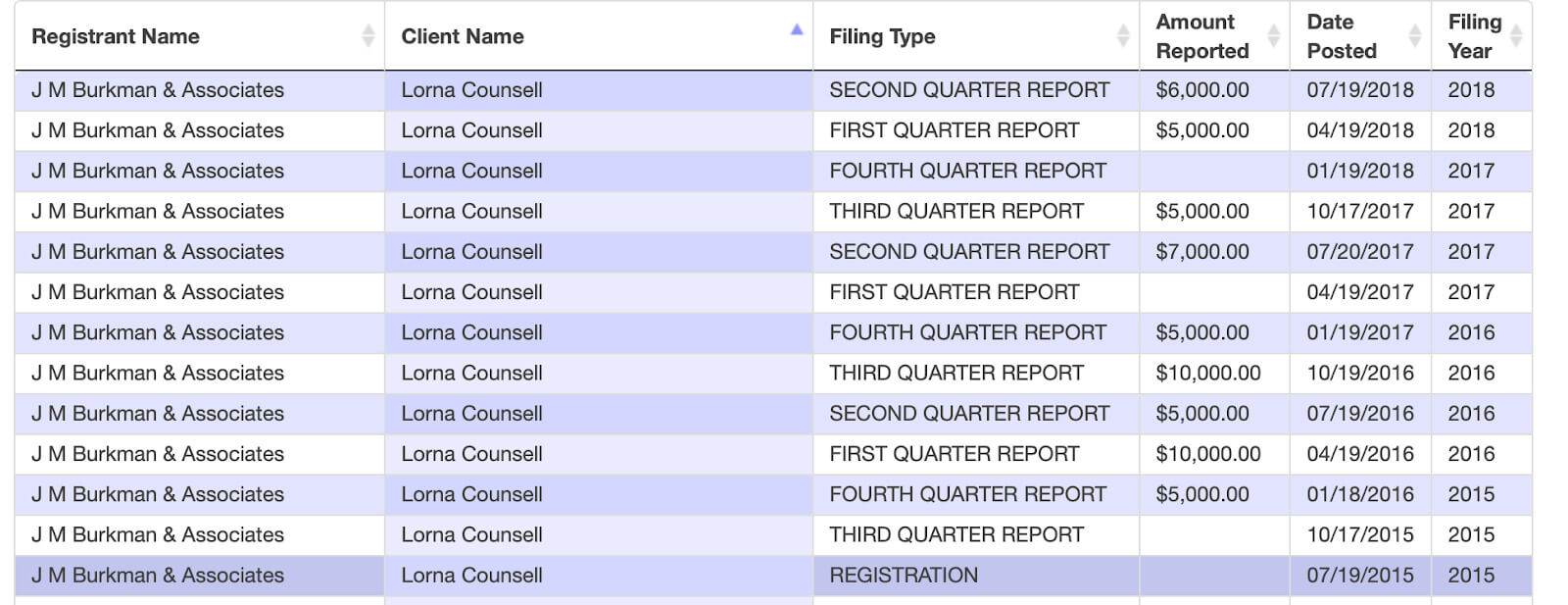Viewport: 1568px width, 605px height.
Task: Sort by Filing Year using its arrows
Action: point(1516,36)
